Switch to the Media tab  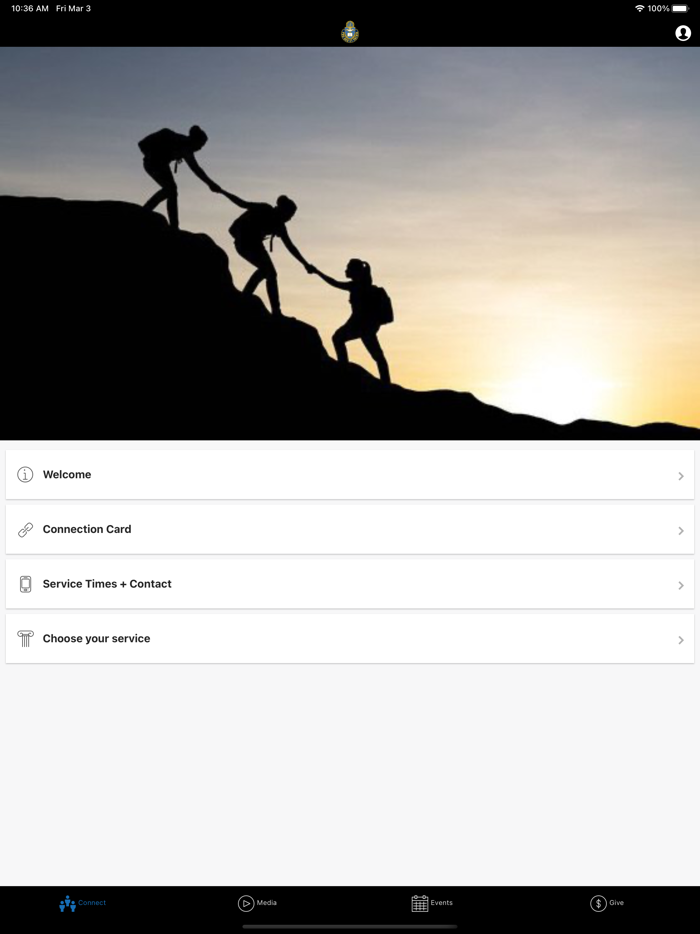coord(257,903)
